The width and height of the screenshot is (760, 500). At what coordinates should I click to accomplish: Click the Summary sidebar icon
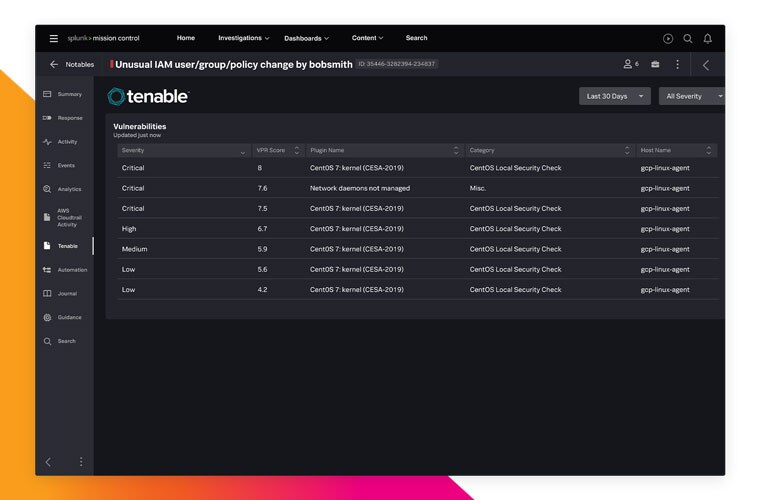pyautogui.click(x=47, y=94)
